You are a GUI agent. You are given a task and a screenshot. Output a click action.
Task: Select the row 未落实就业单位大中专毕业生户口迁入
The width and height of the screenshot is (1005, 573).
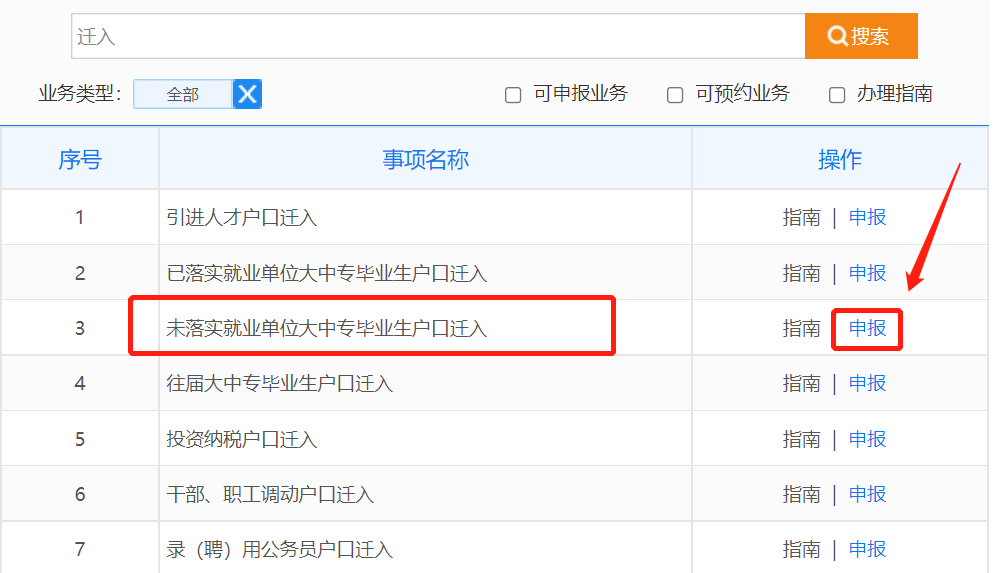[x=327, y=328]
